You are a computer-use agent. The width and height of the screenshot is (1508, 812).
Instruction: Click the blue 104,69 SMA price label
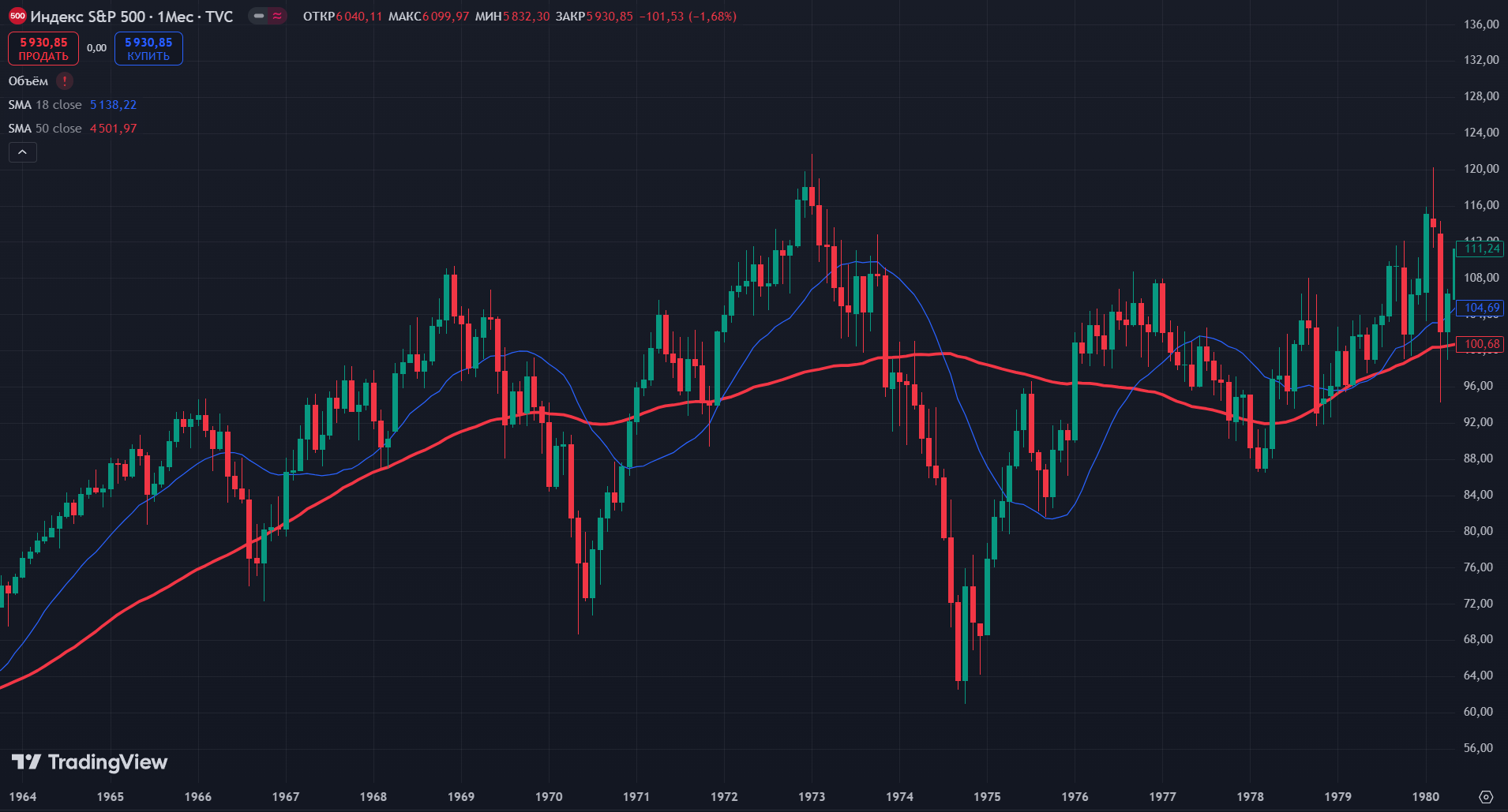click(x=1480, y=308)
